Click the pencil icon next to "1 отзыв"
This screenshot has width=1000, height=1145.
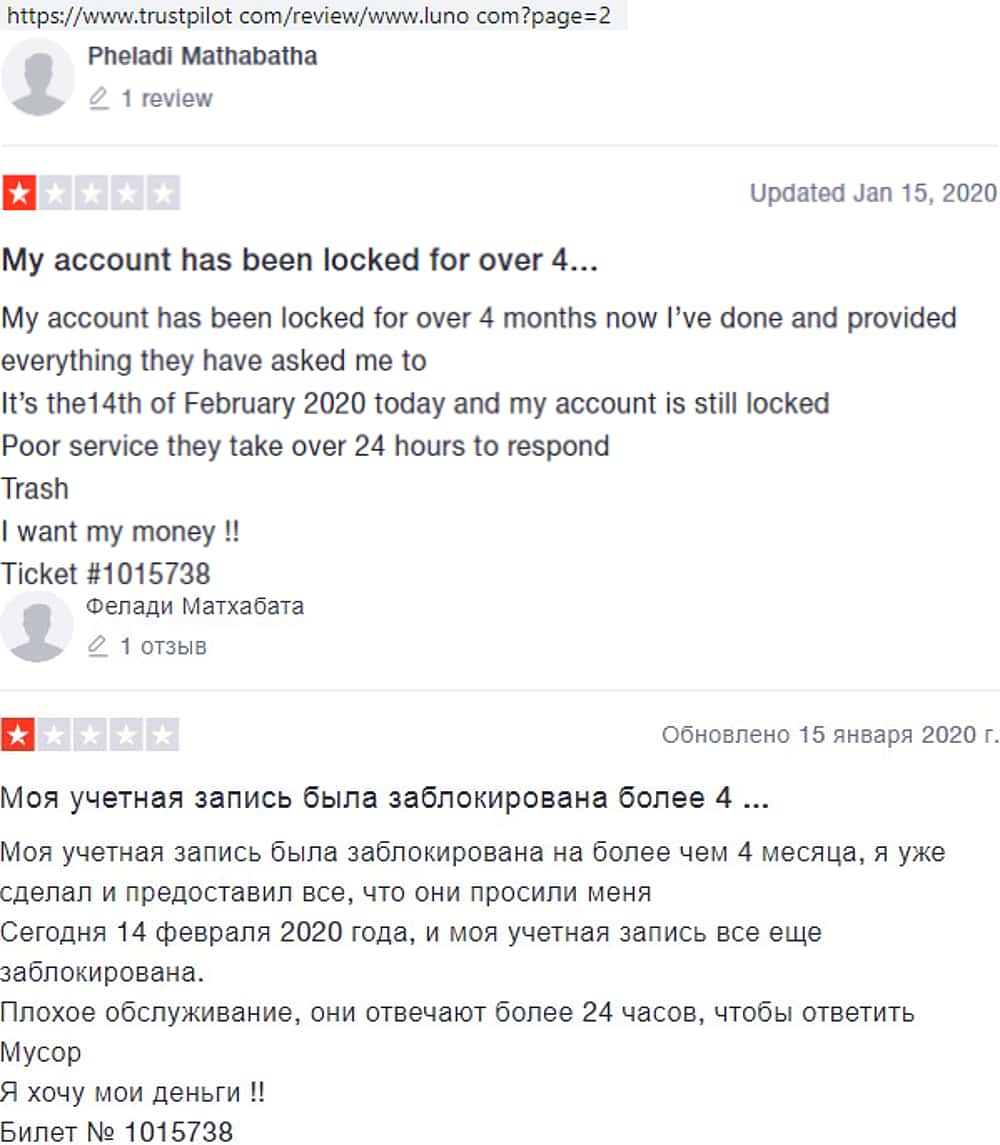click(97, 647)
